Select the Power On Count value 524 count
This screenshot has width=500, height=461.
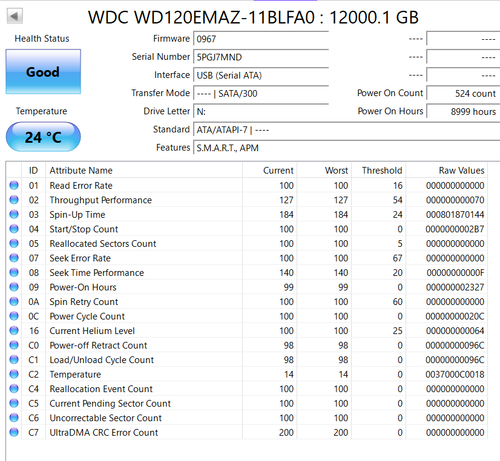pyautogui.click(x=463, y=93)
